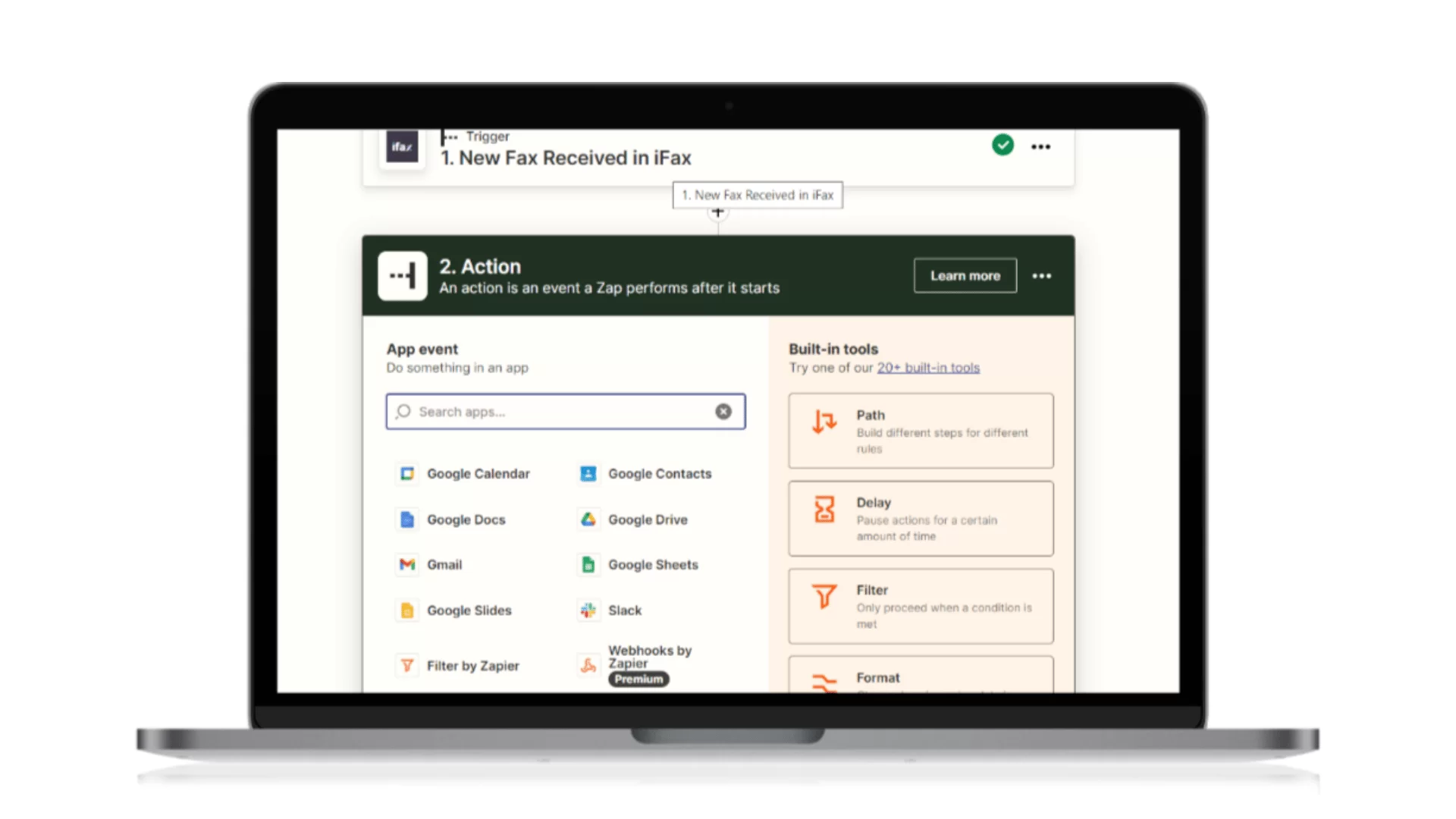Click the Path tool title text
Screen dimensions: 1456x819
pyautogui.click(x=871, y=416)
